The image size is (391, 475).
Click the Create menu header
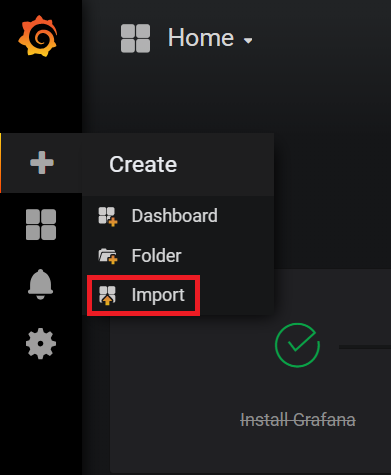click(143, 164)
